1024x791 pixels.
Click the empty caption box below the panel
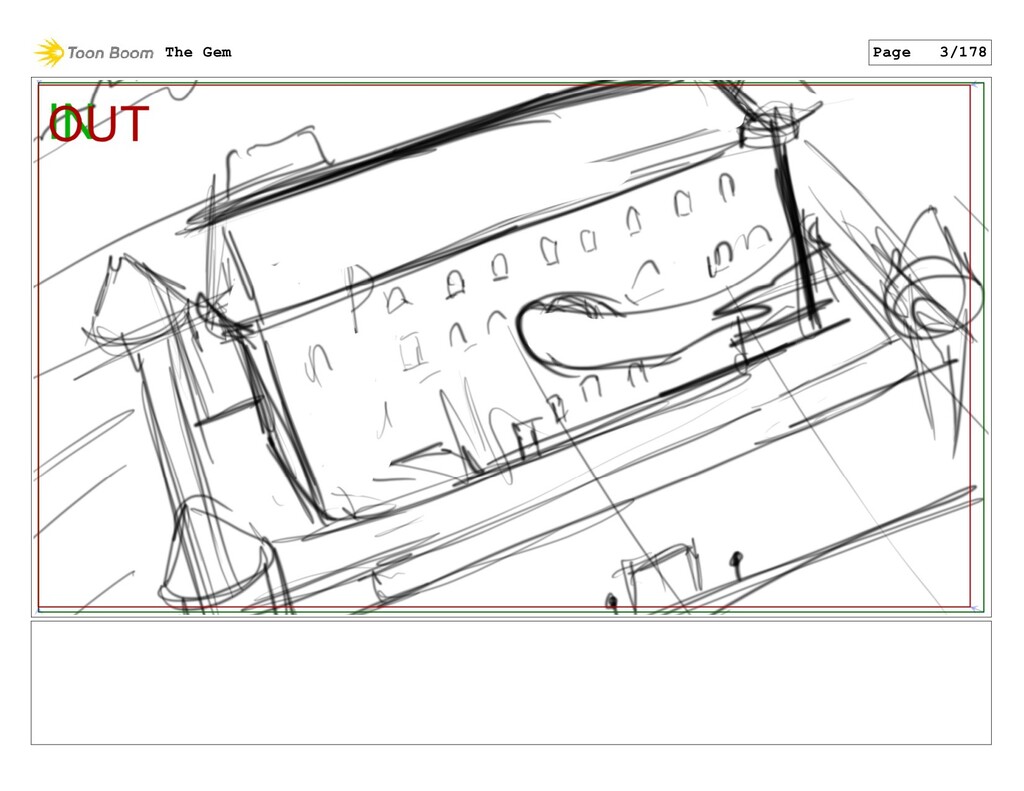pos(511,683)
